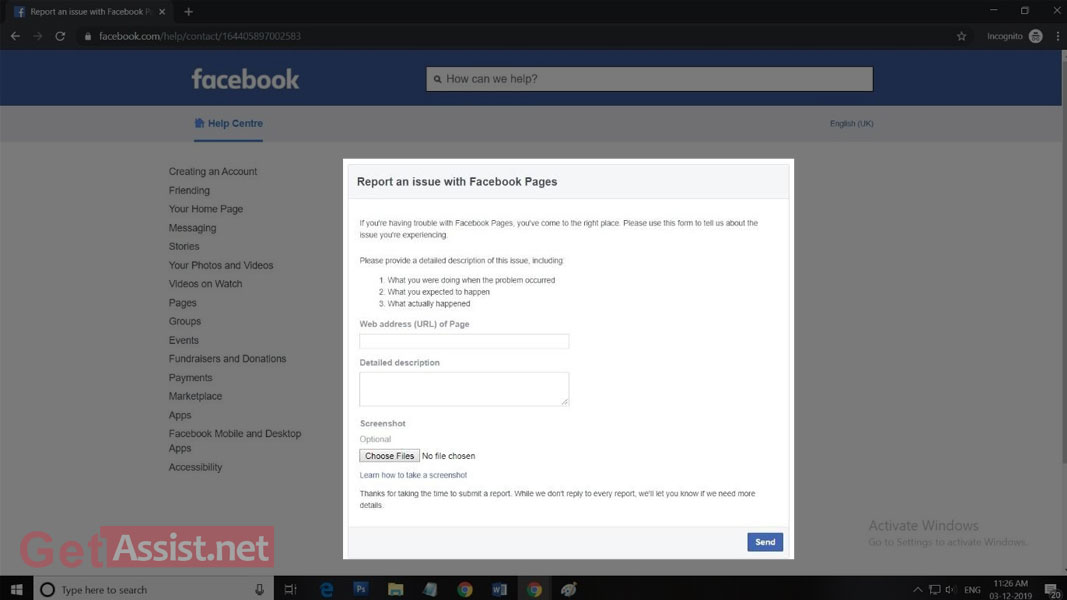This screenshot has height=600, width=1067.
Task: Click the padlock icon beside the URL
Action: pyautogui.click(x=88, y=35)
